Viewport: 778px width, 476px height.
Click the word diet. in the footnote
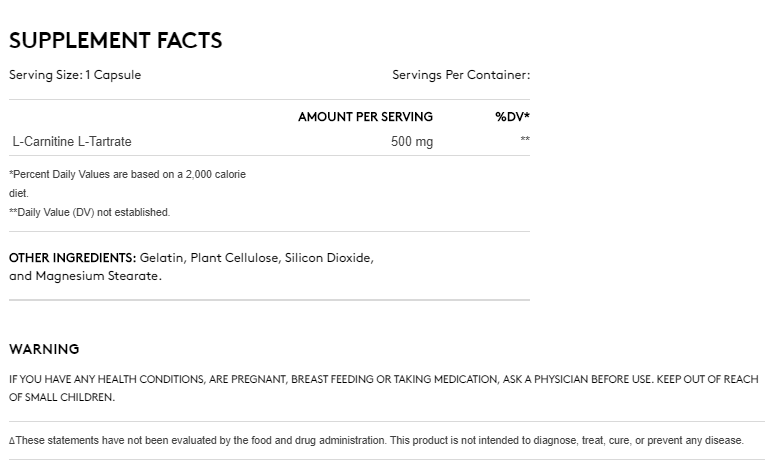pos(19,193)
